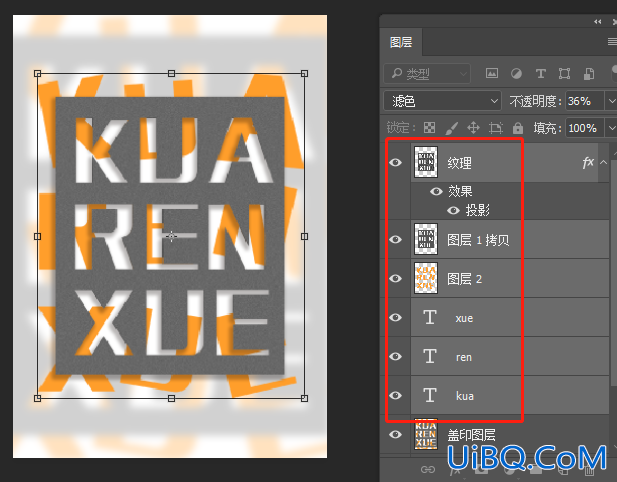
Task: Hide the ren text layer
Action: point(395,356)
